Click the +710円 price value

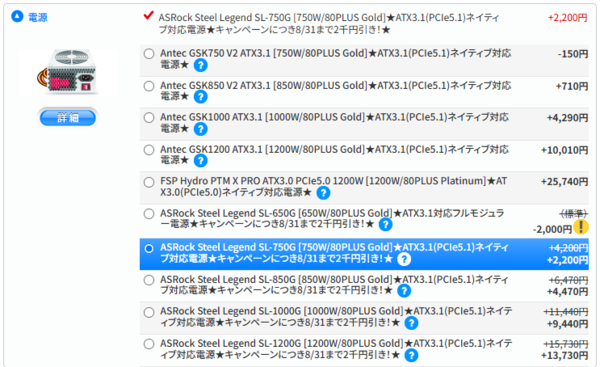point(572,86)
